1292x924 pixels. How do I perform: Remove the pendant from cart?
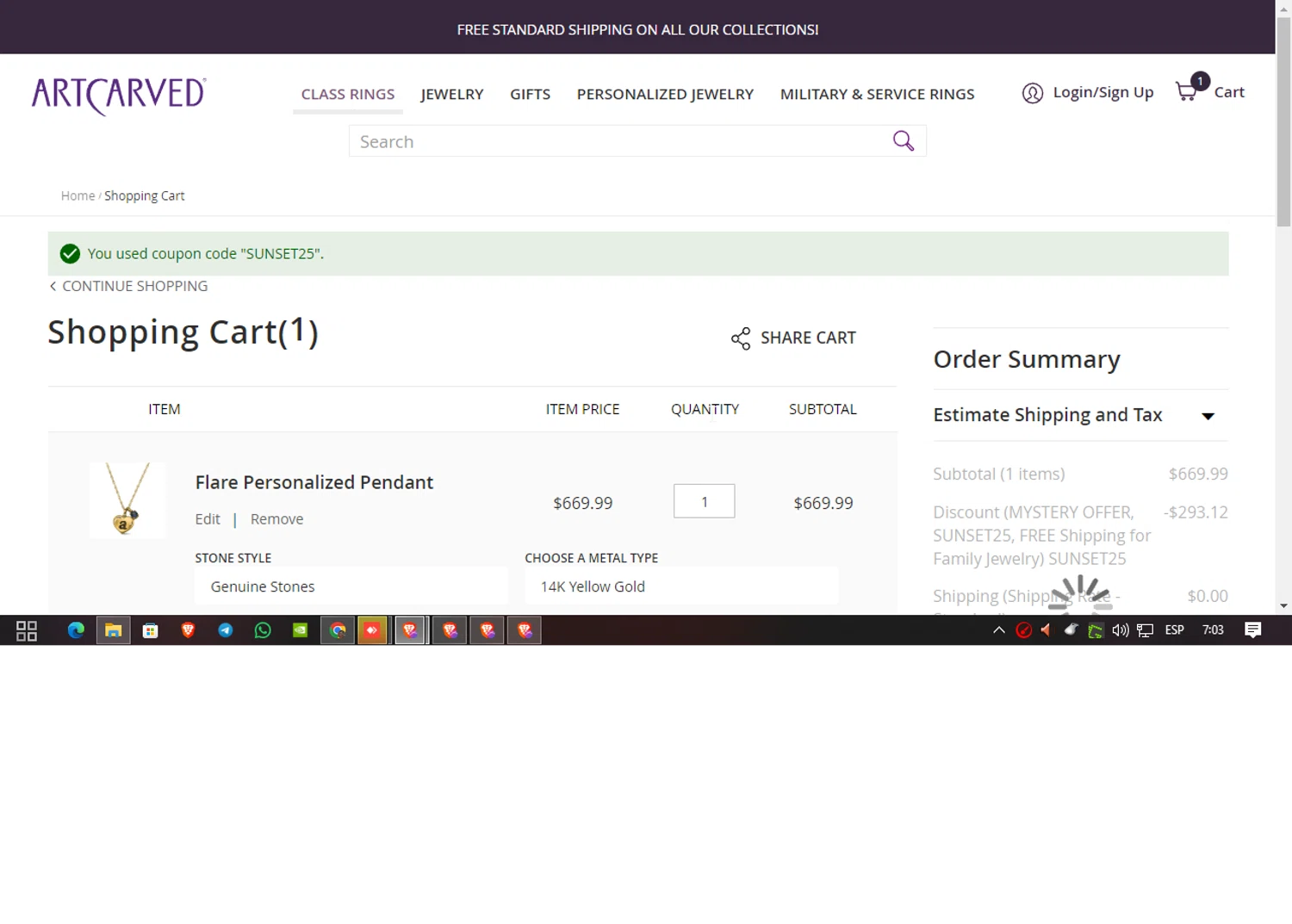(276, 519)
